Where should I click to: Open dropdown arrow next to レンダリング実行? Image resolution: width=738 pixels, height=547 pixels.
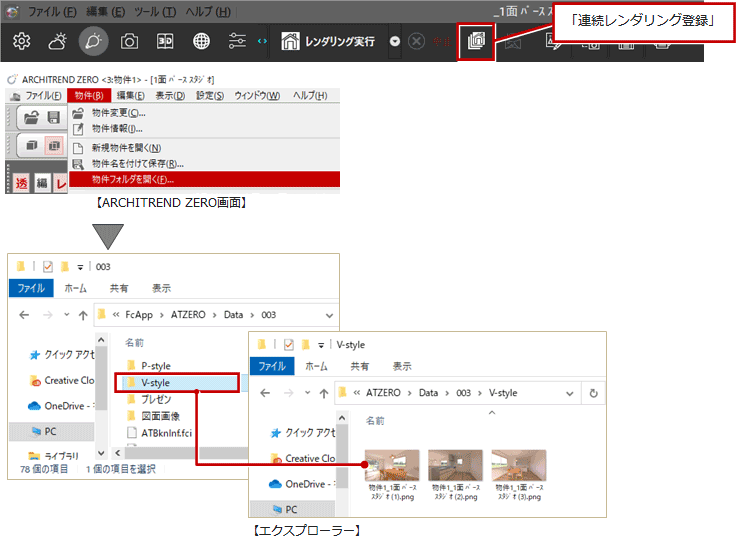tap(395, 41)
